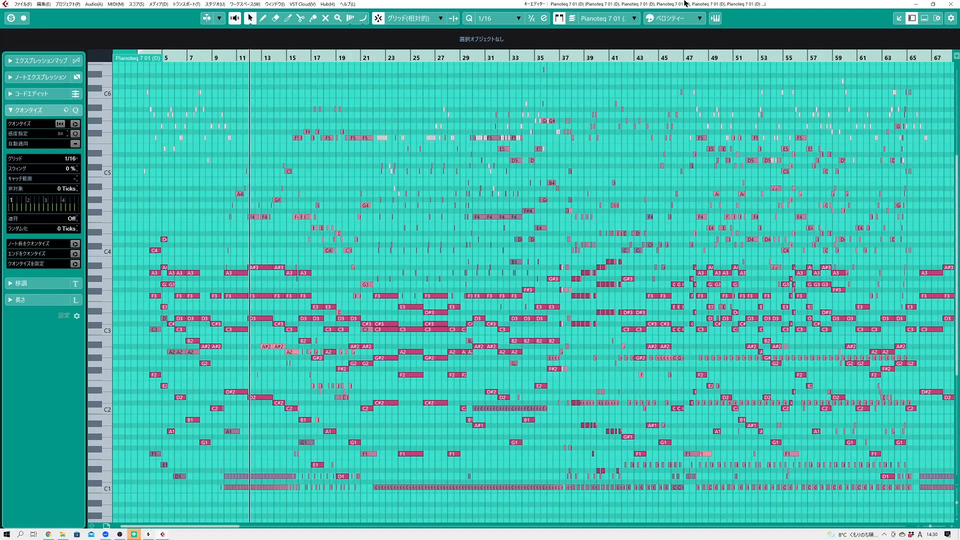Expand コードエディット section
960x540 pixels.
click(x=43, y=94)
